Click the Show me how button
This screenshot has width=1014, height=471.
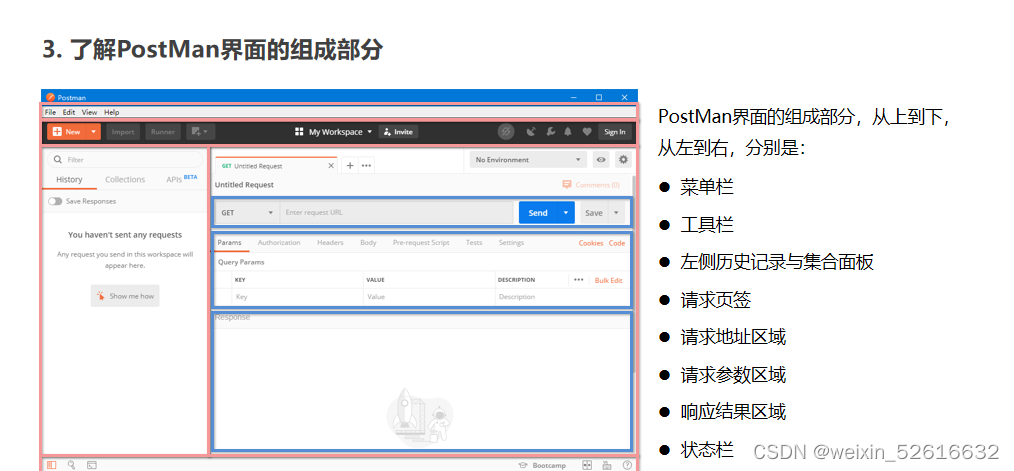point(125,296)
